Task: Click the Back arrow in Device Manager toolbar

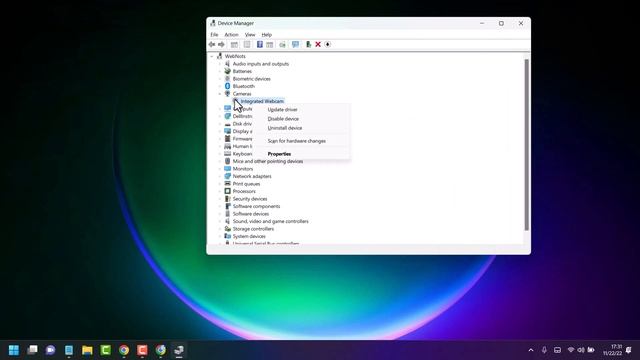Action: click(x=211, y=44)
